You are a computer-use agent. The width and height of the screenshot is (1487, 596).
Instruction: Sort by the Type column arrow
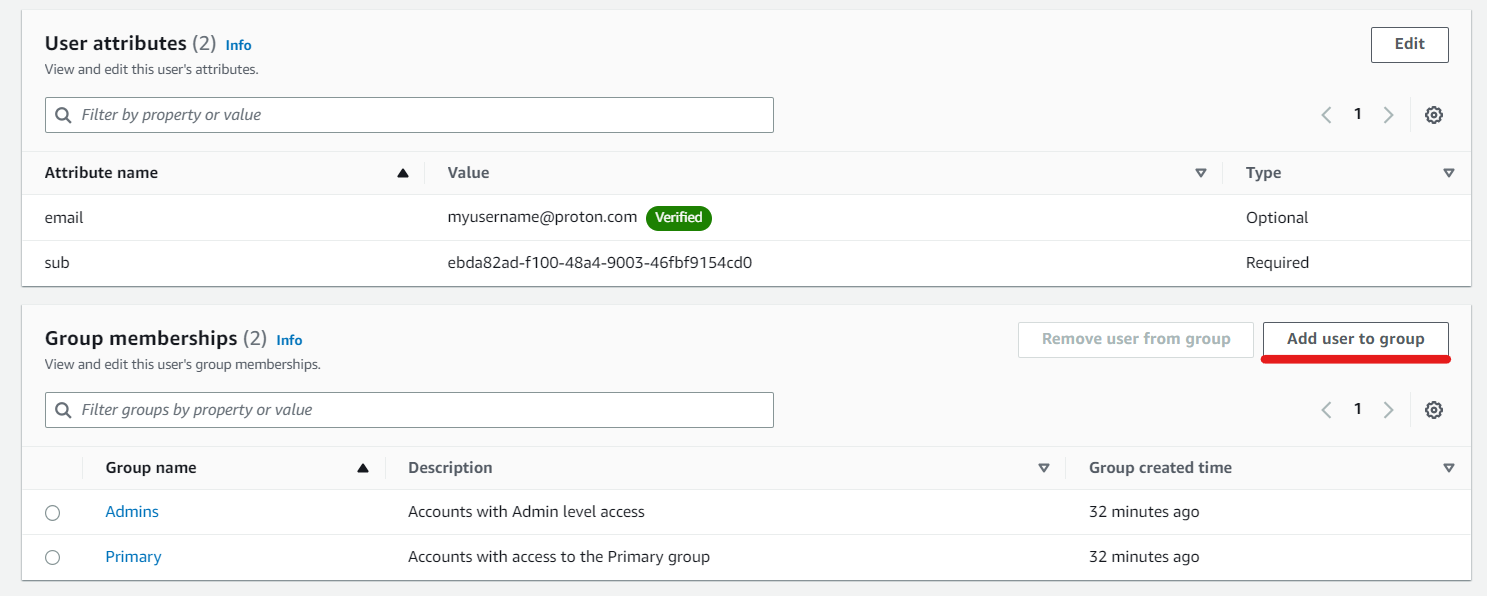1448,173
